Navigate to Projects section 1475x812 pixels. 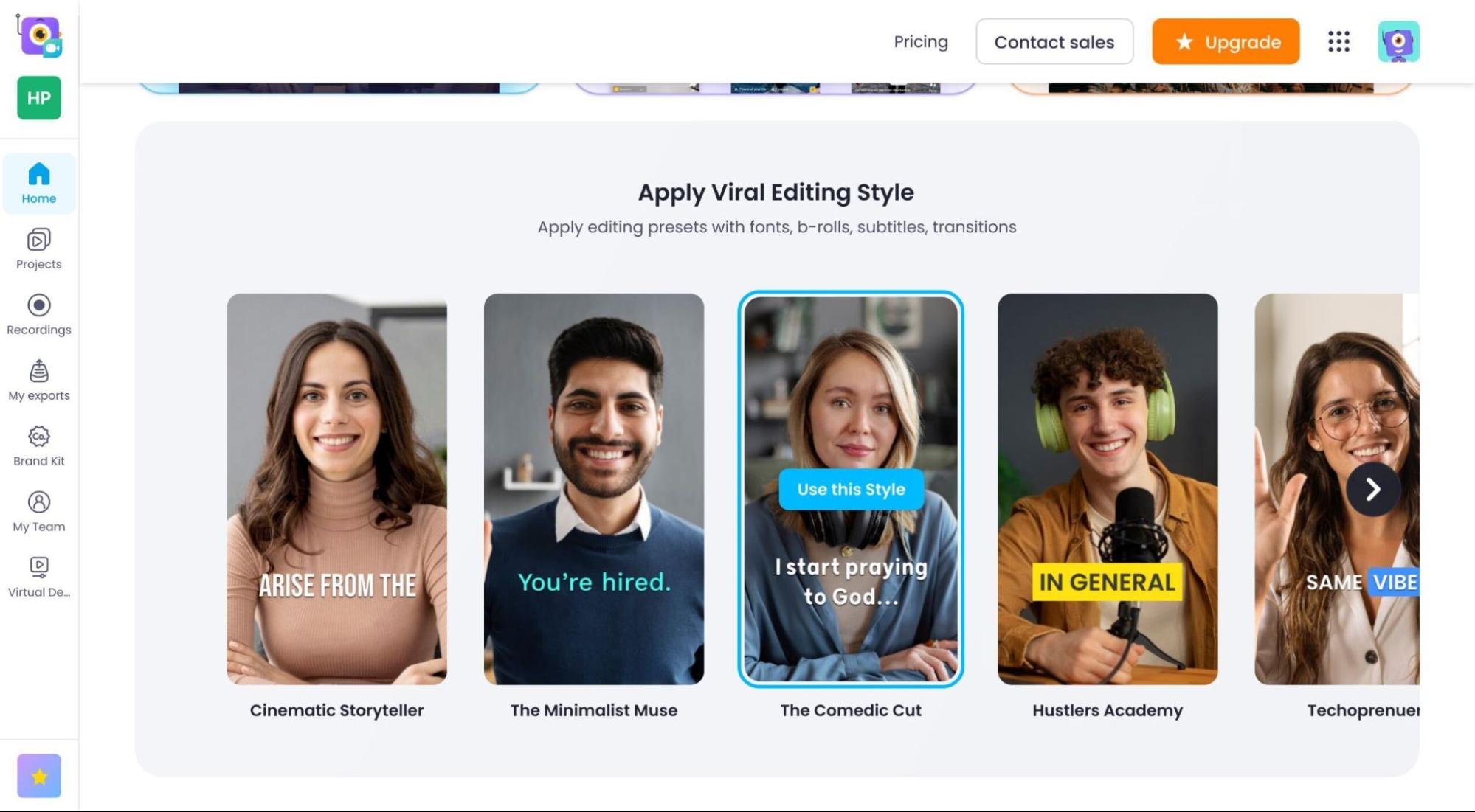(x=39, y=248)
